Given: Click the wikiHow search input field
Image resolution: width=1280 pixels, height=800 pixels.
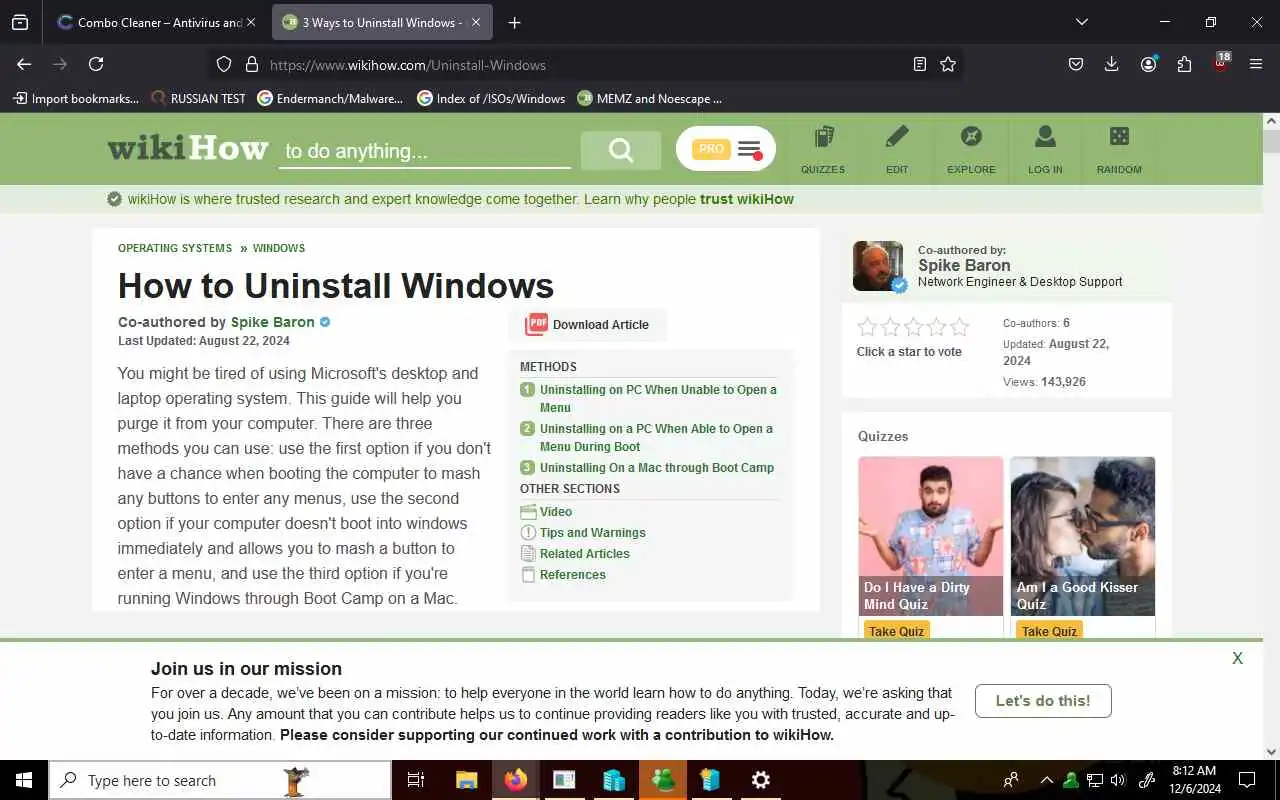Looking at the screenshot, I should pos(425,151).
